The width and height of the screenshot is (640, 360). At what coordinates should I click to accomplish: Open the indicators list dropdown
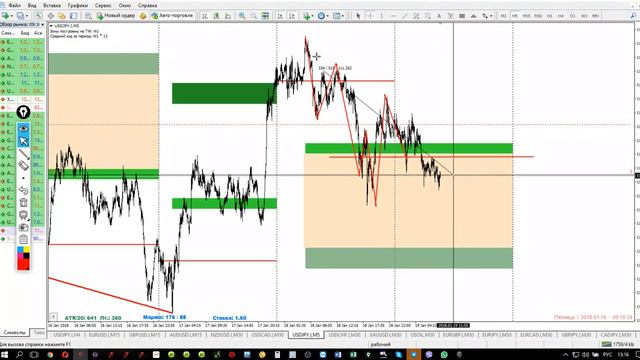click(x=308, y=16)
